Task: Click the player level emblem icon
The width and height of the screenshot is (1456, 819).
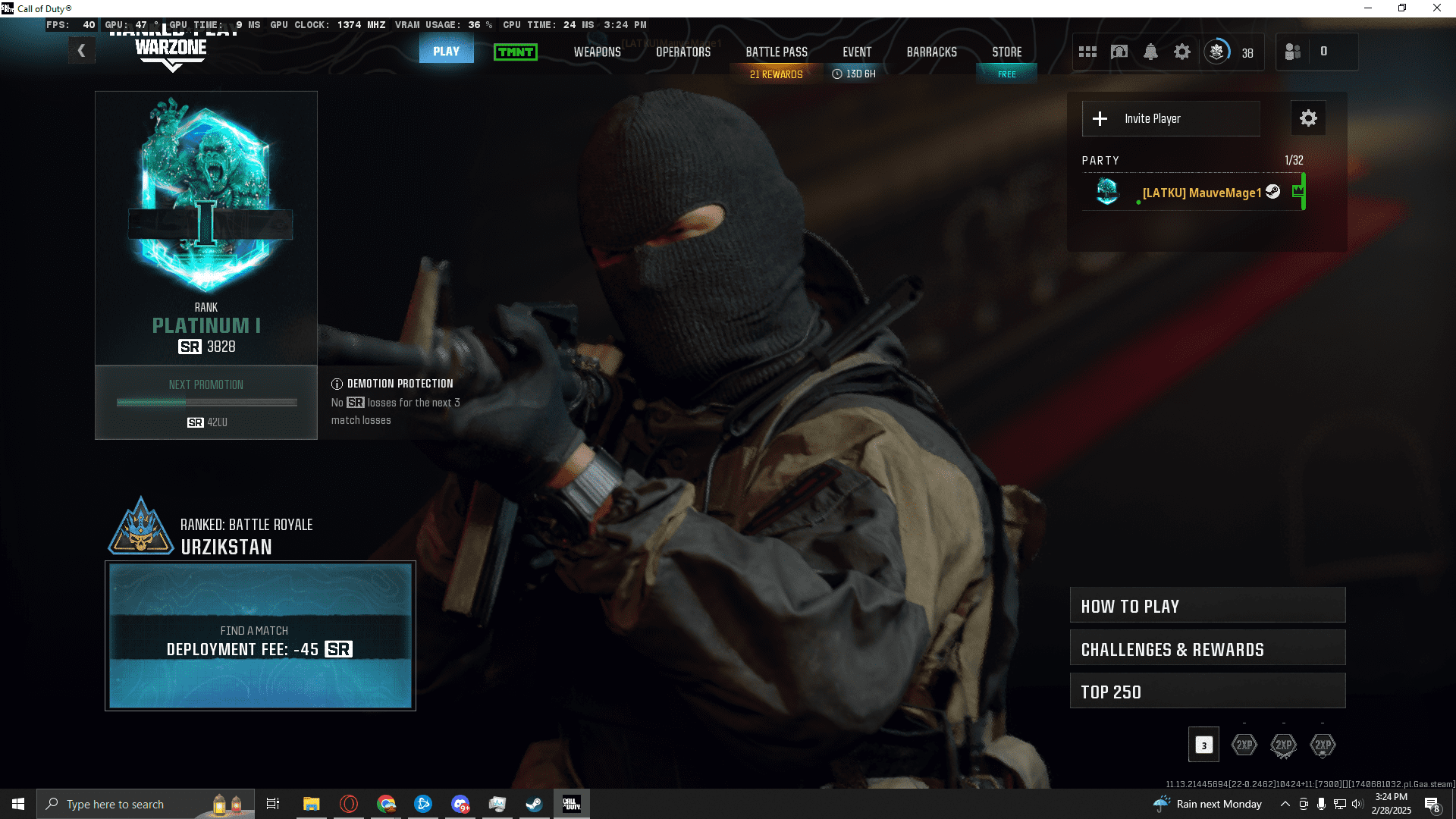Action: 1216,52
